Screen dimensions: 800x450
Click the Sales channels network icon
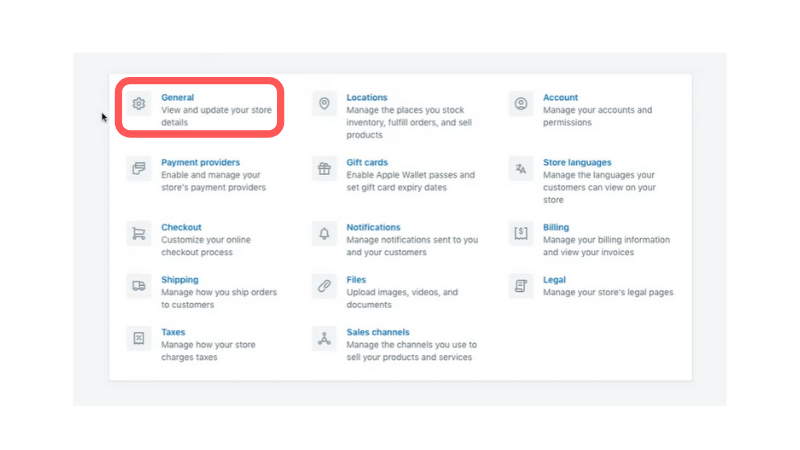(324, 338)
